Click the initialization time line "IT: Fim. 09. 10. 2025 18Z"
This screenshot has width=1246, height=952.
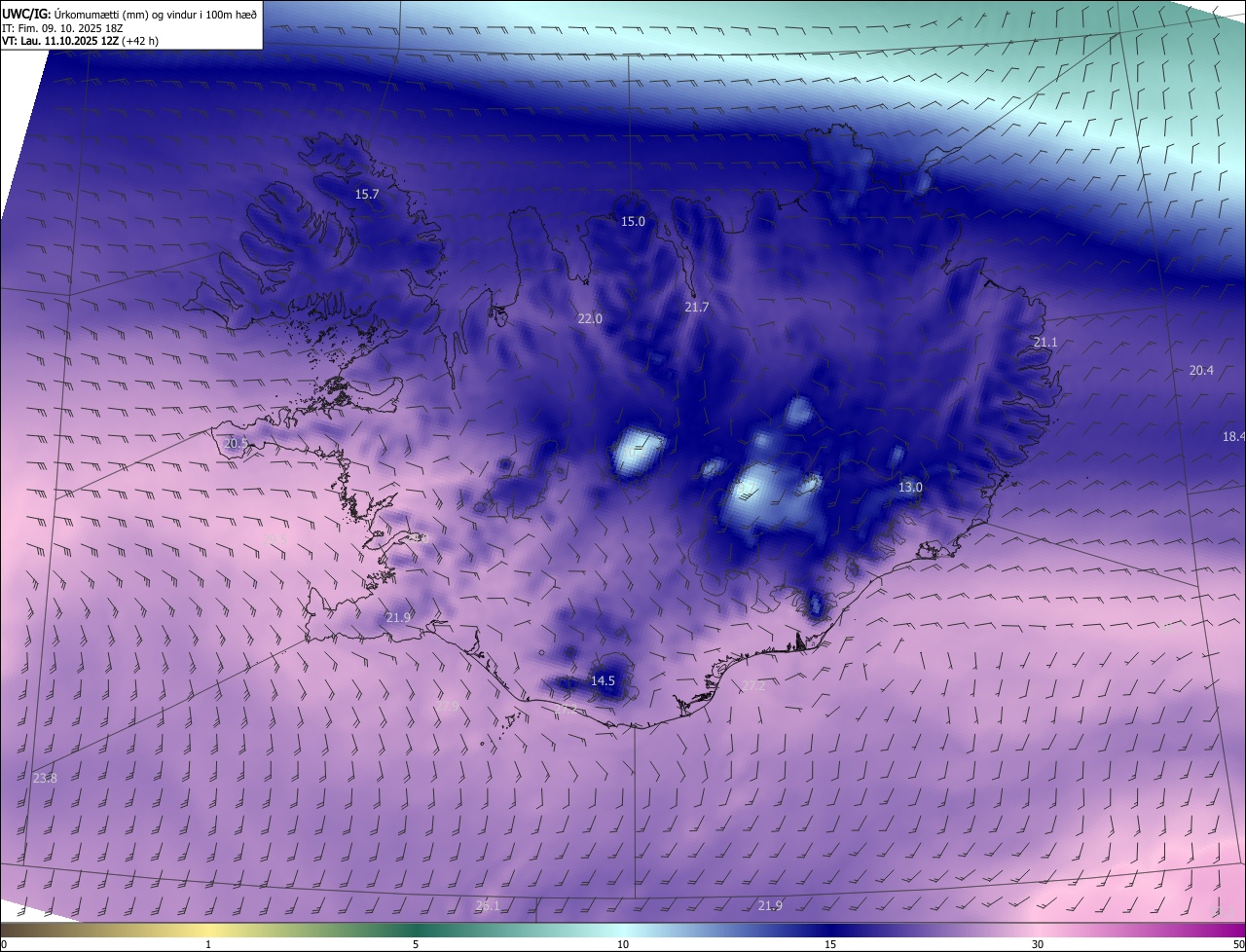(x=63, y=28)
